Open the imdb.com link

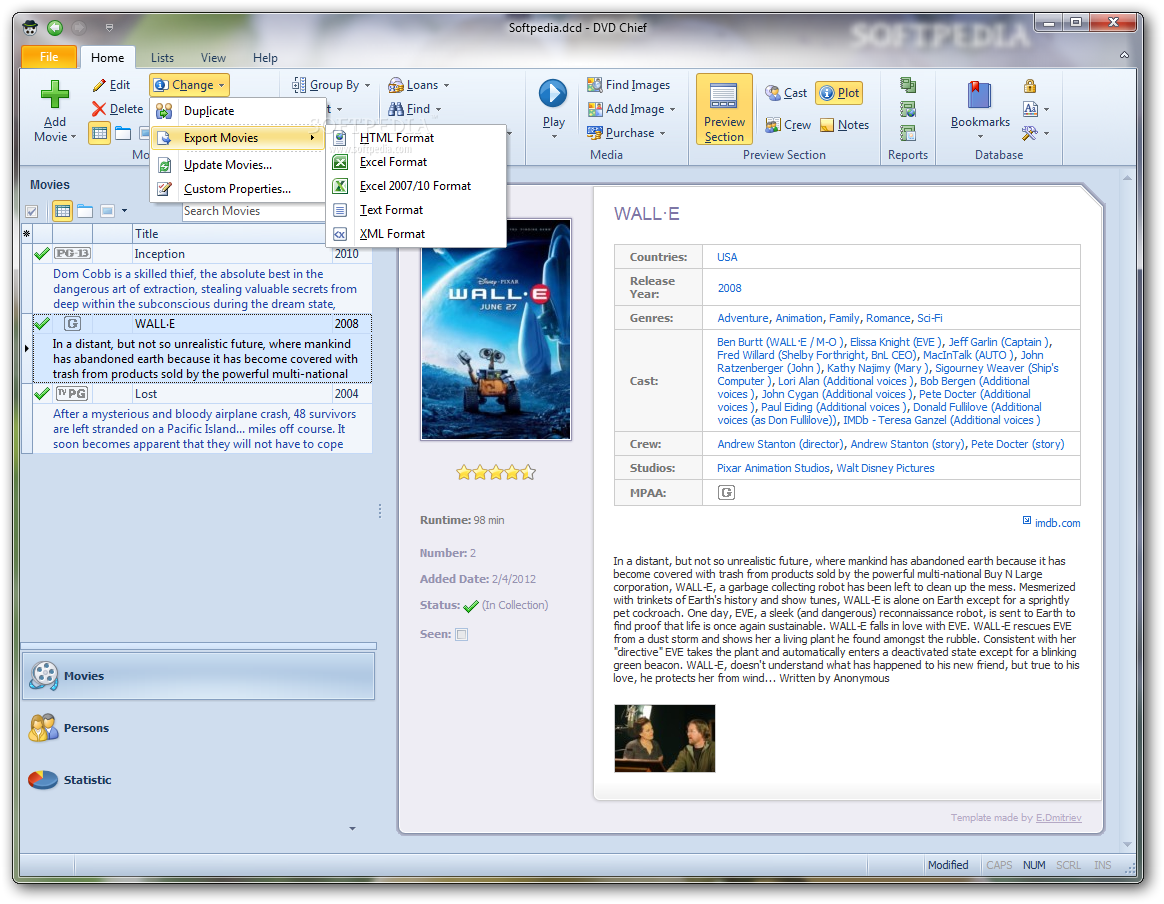coord(1057,523)
